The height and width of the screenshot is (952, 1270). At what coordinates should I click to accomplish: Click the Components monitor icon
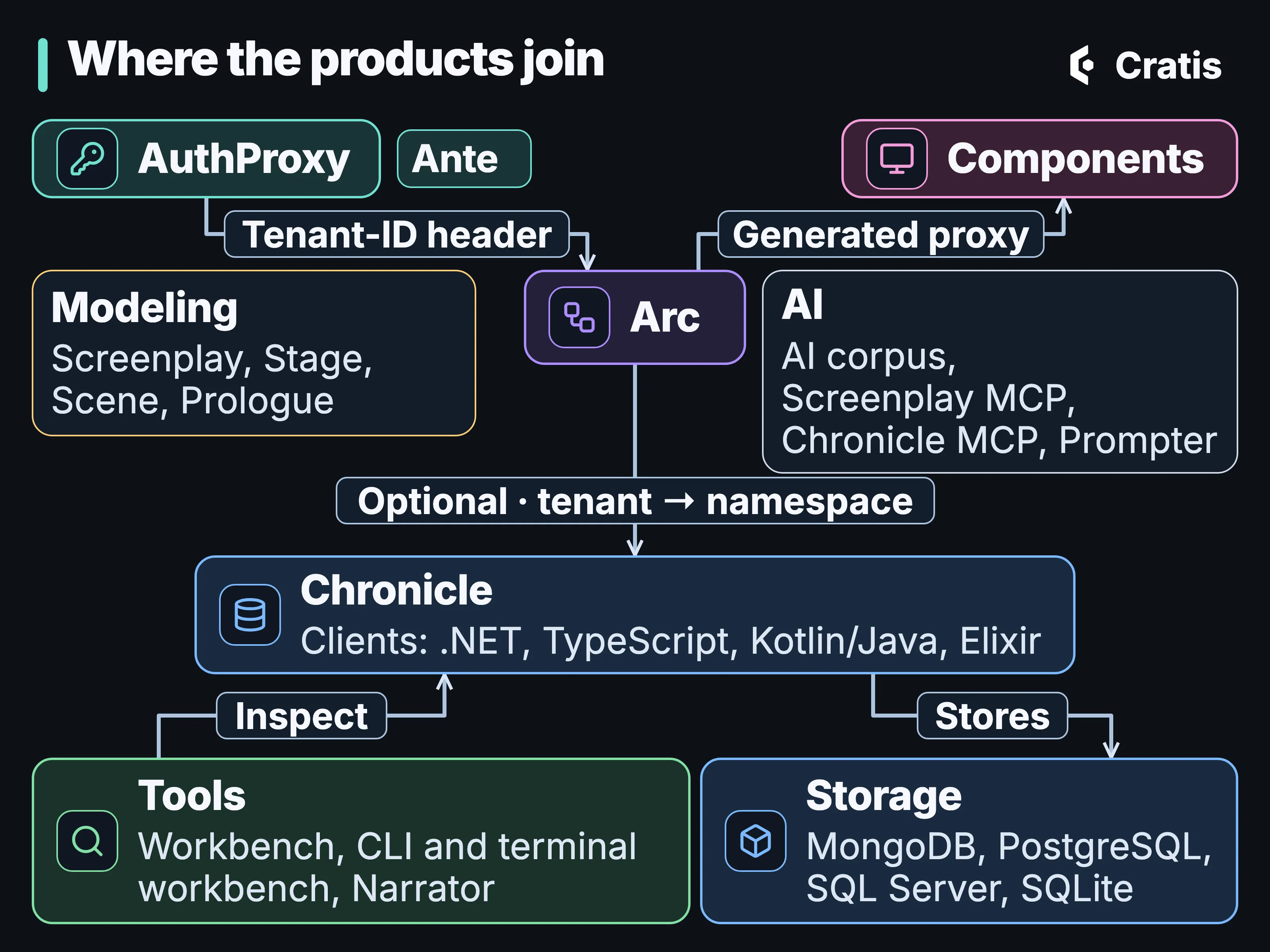896,159
